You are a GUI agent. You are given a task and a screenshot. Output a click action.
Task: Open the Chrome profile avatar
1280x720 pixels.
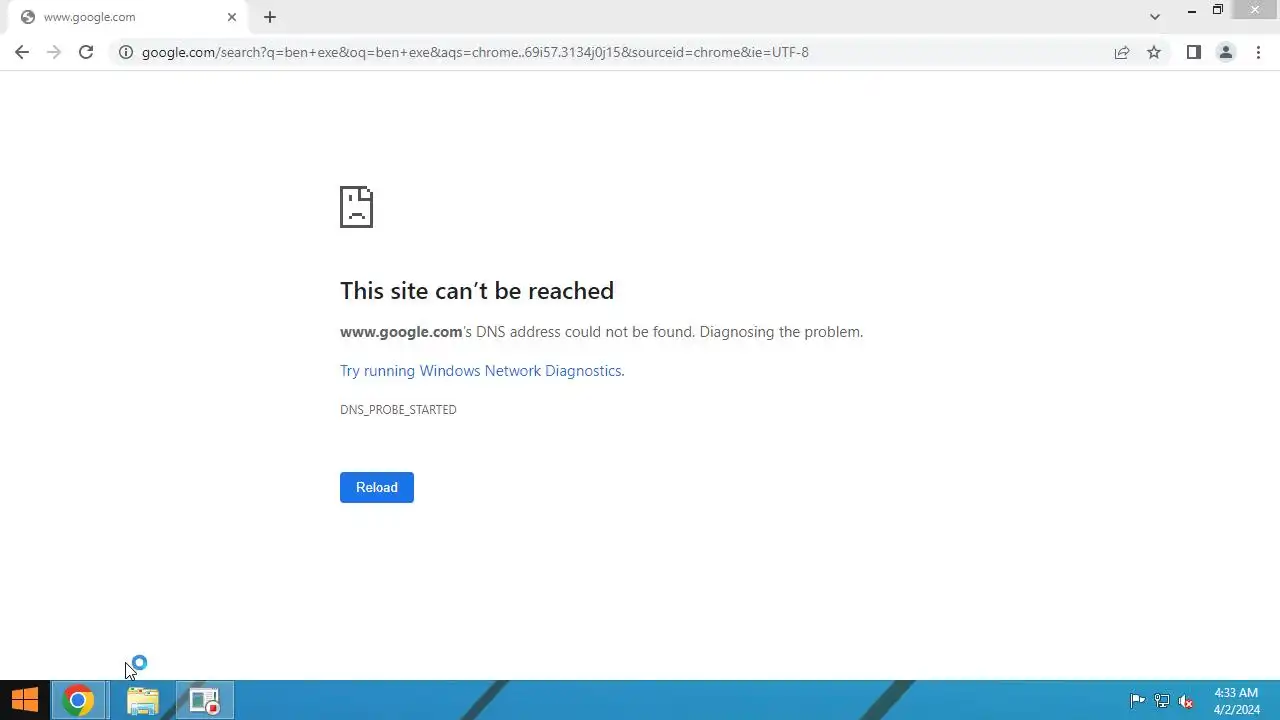coord(1225,52)
